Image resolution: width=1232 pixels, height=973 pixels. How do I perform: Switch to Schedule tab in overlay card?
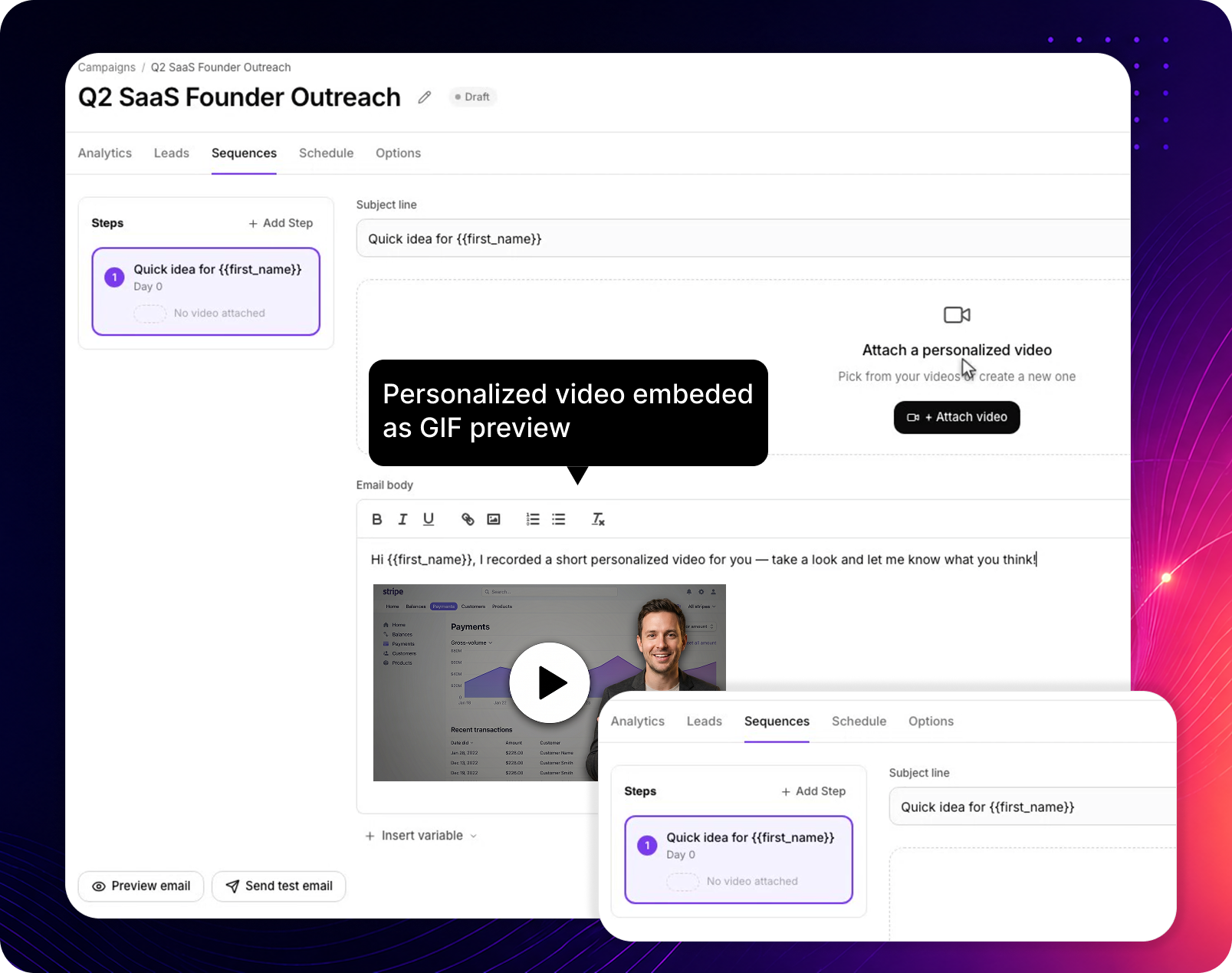[859, 722]
